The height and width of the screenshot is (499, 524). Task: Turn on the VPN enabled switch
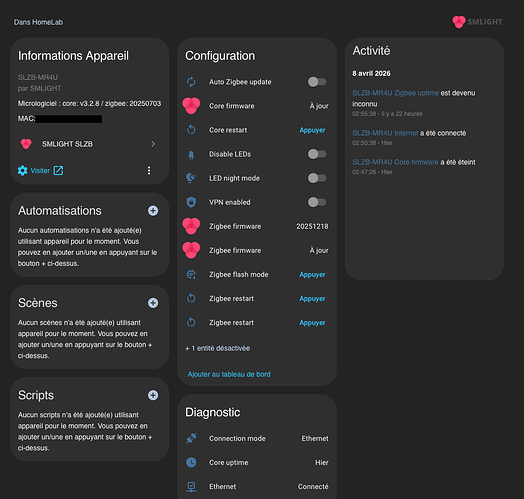317,202
